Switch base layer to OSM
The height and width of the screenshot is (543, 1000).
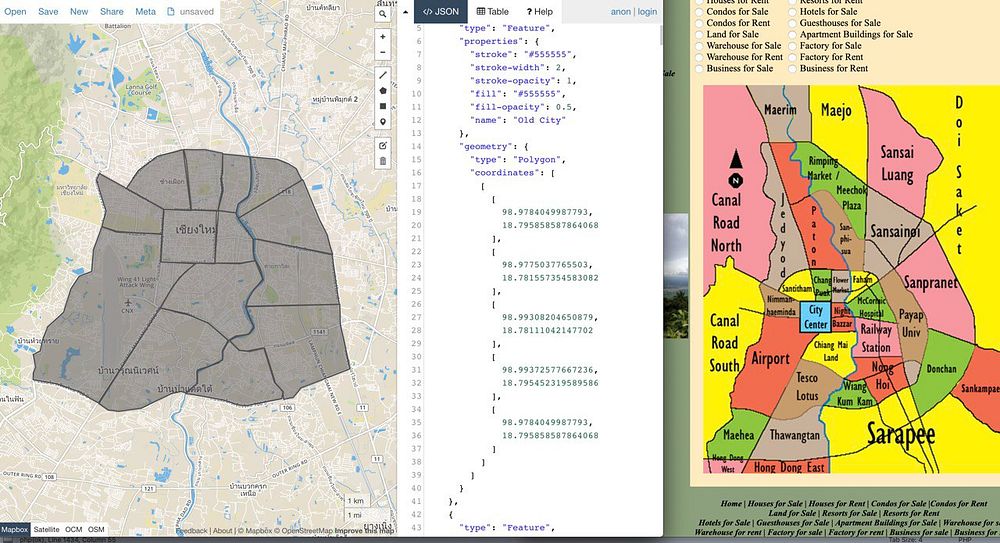(x=96, y=530)
